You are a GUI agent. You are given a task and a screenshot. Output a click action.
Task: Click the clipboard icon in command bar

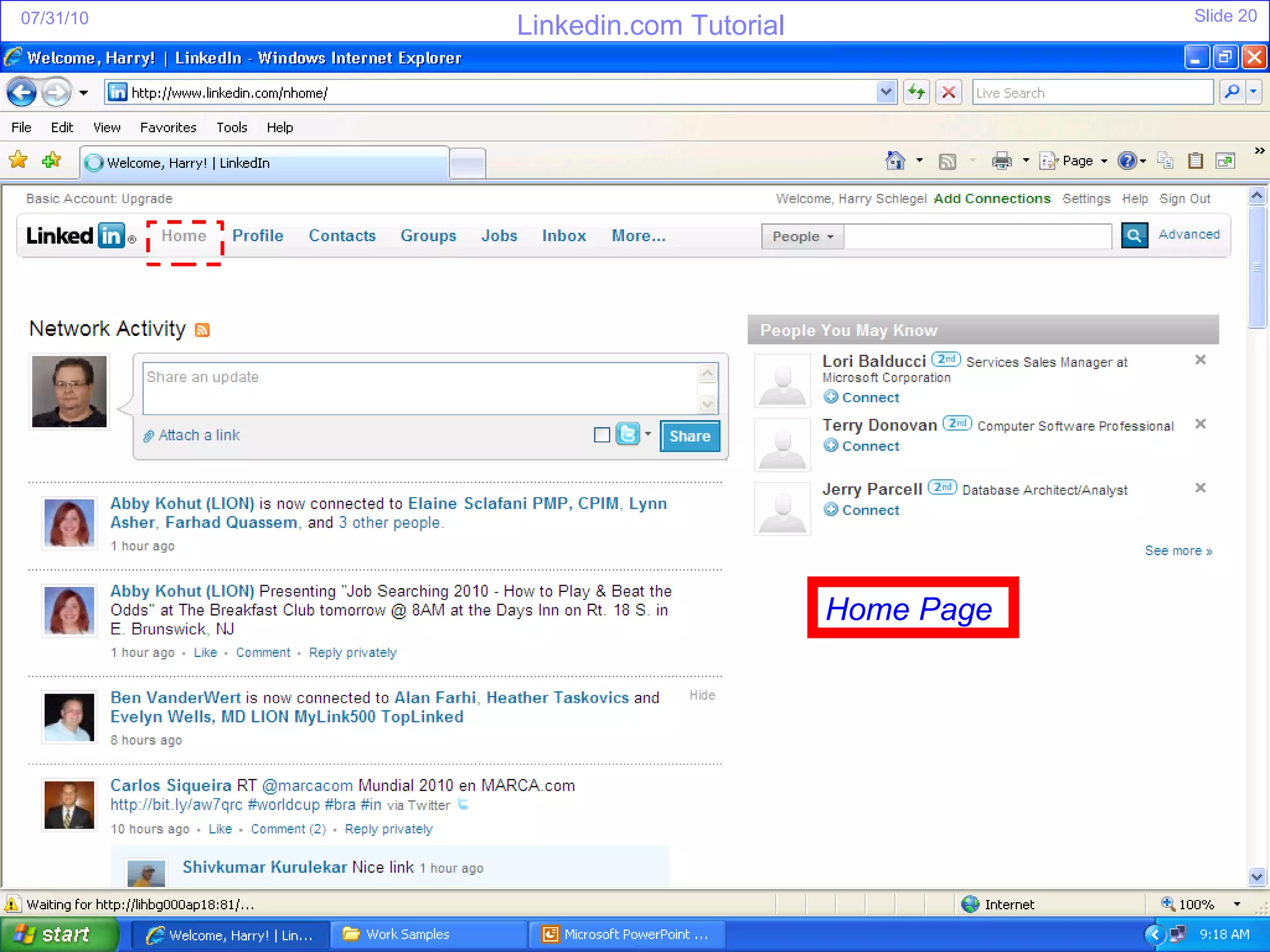coord(1195,161)
